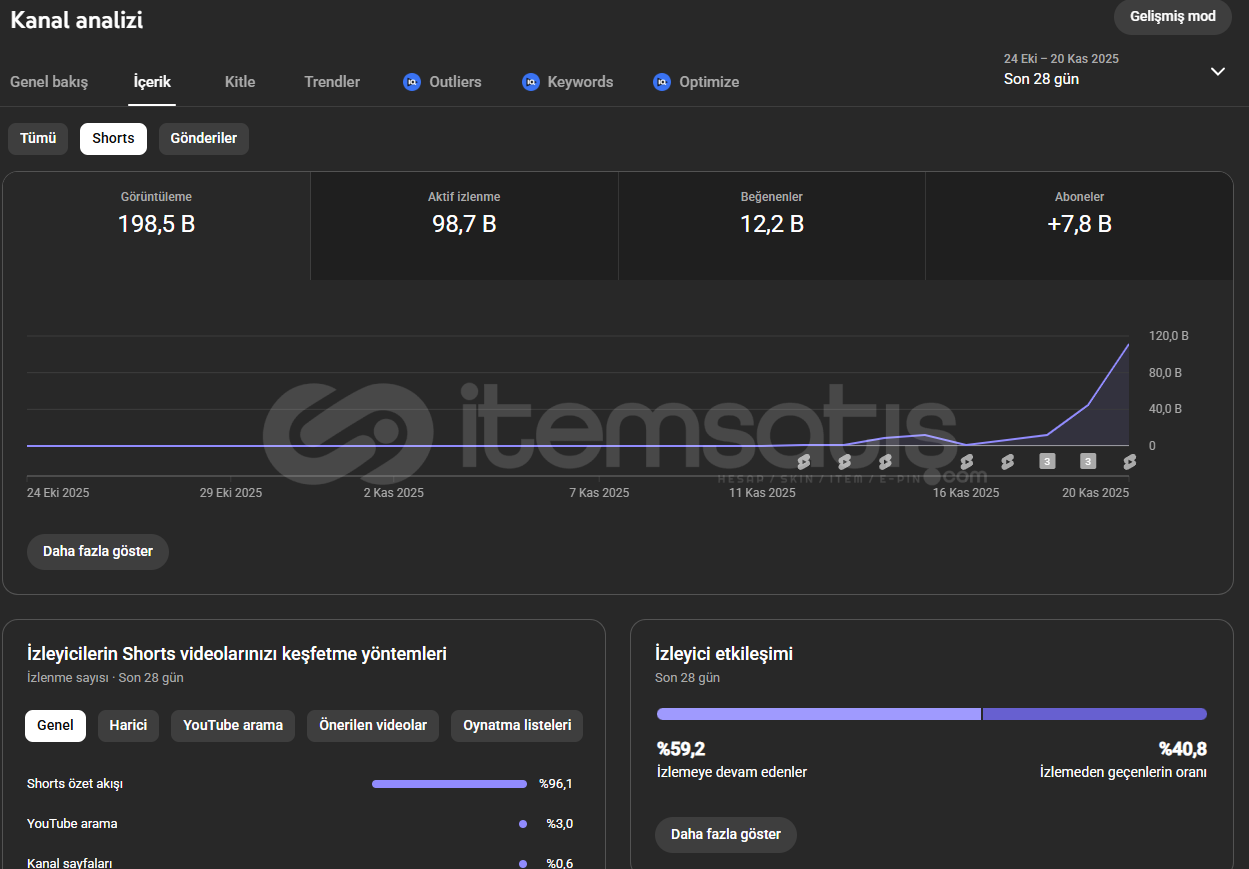Click the İzlemeye devam edenler progress bar
Screen dimensions: 1249x869
click(818, 714)
